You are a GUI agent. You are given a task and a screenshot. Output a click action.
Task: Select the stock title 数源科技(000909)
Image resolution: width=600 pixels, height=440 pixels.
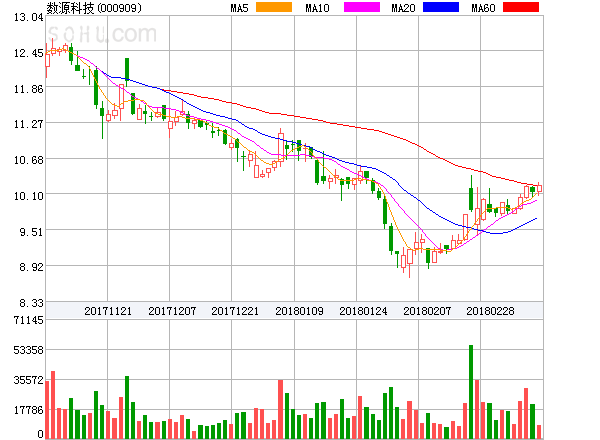(x=94, y=8)
